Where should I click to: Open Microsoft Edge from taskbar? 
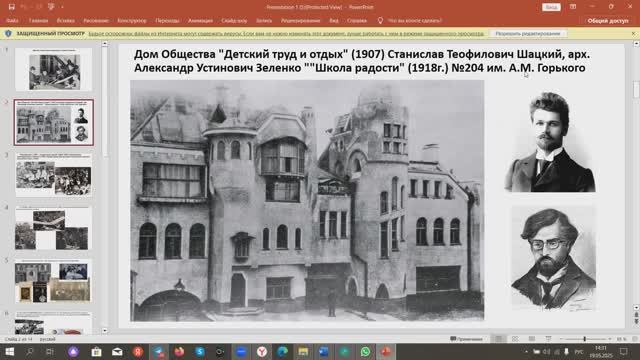282,351
